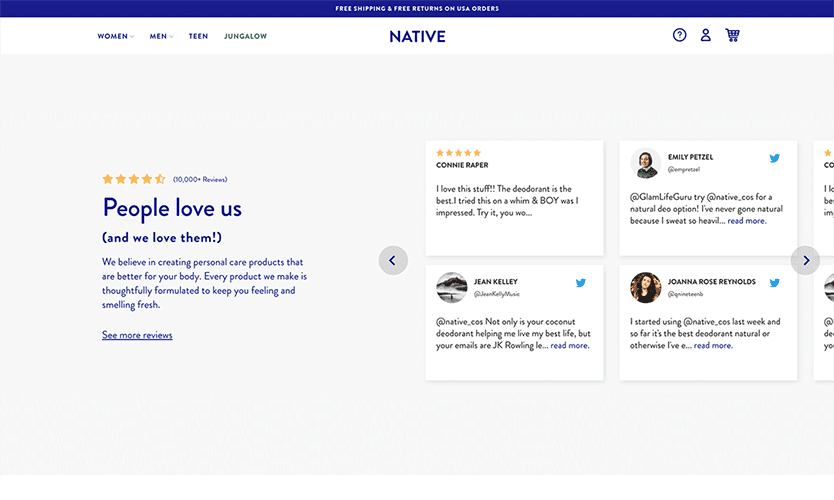Image resolution: width=834 pixels, height=500 pixels.
Task: Click the Twitter bird on Joanna Rose Reynolds' card
Action: click(x=774, y=283)
